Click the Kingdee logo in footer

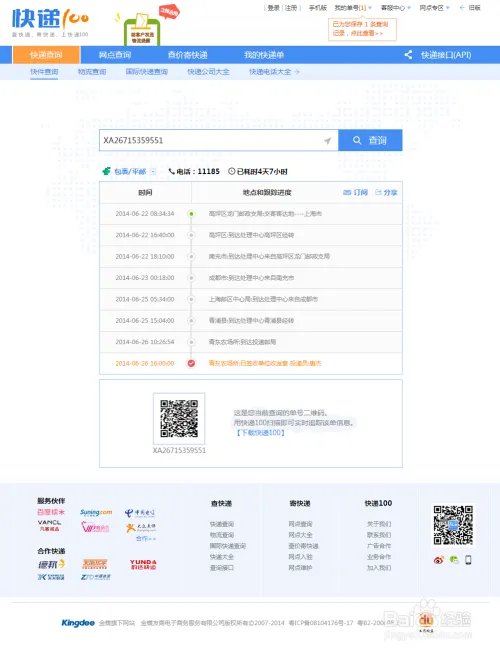[78, 623]
